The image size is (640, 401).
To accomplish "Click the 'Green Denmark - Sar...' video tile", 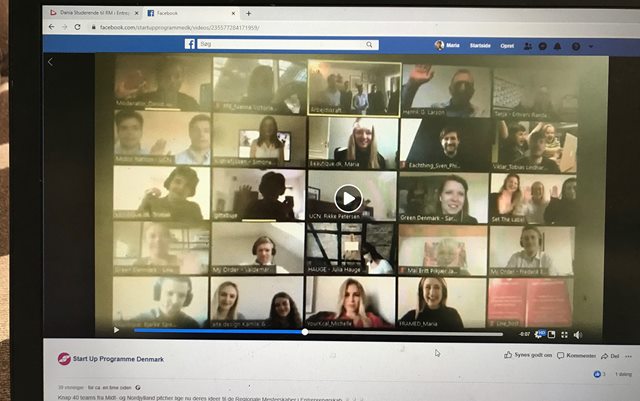I will point(443,198).
